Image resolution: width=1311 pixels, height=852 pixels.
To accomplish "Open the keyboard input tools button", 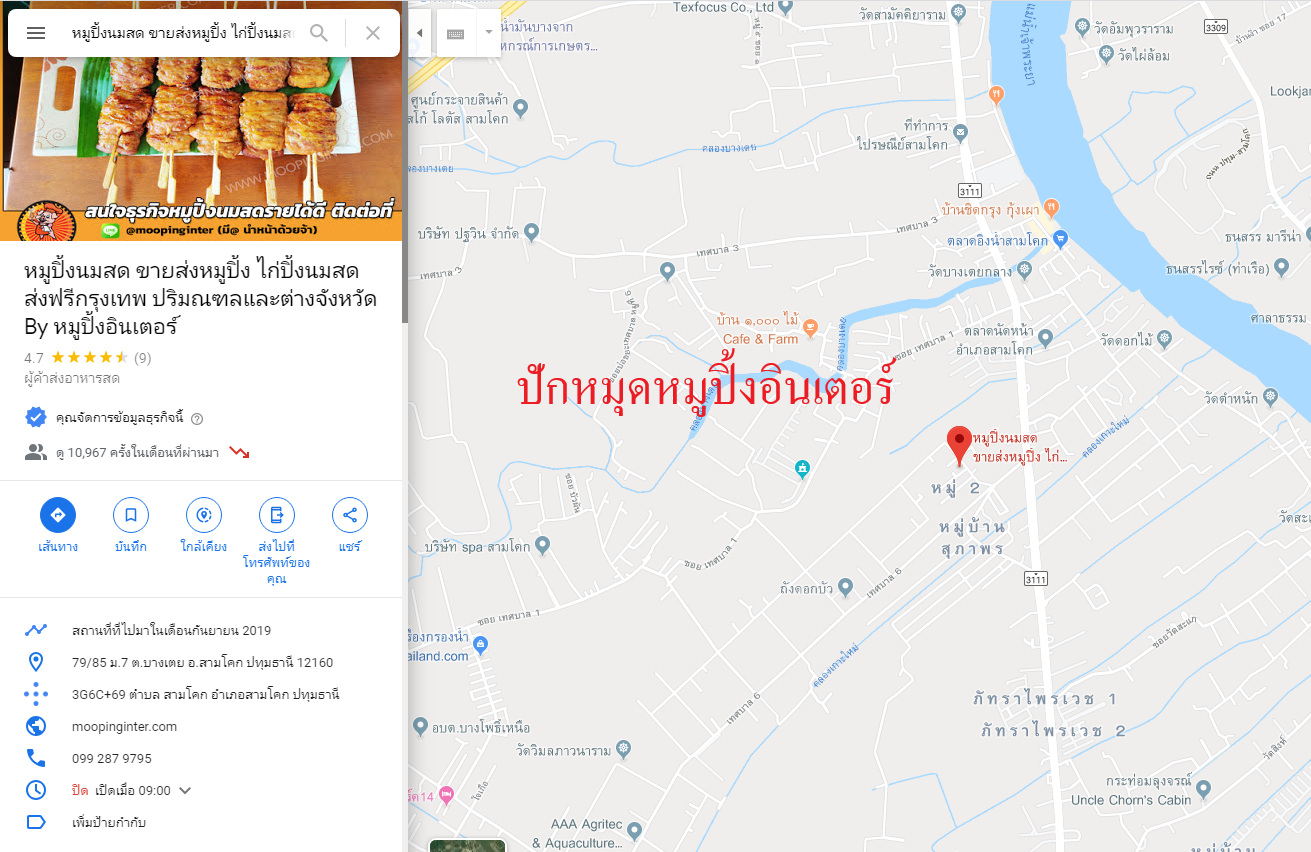I will [x=455, y=33].
